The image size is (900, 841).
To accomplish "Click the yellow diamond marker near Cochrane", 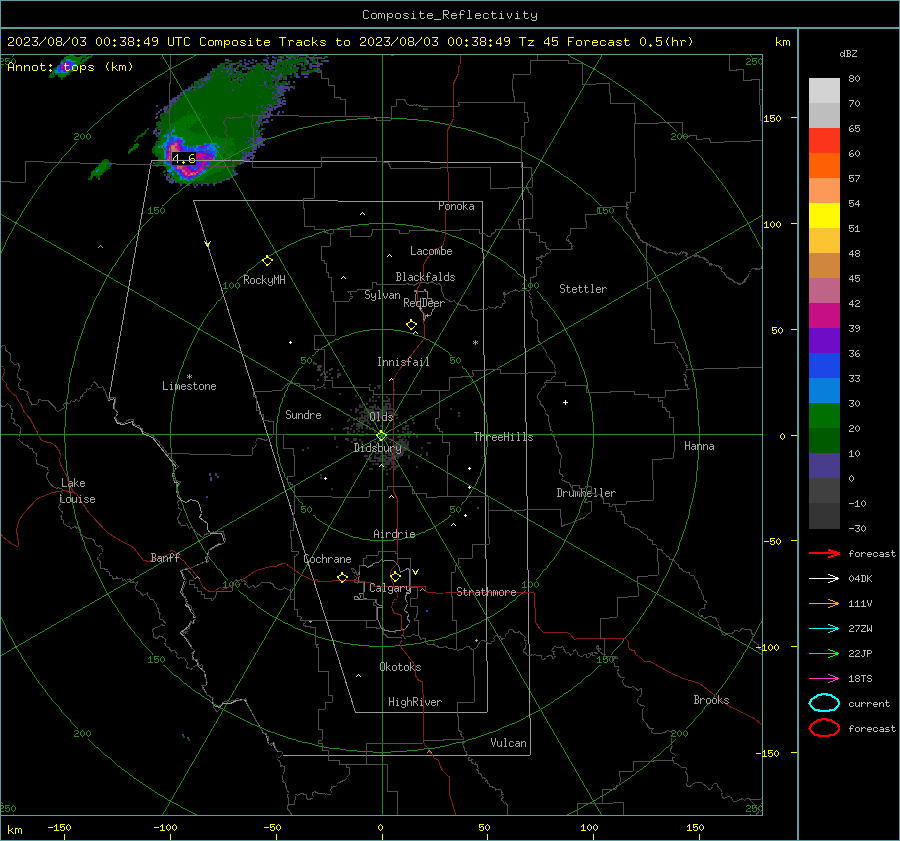I will 342,578.
